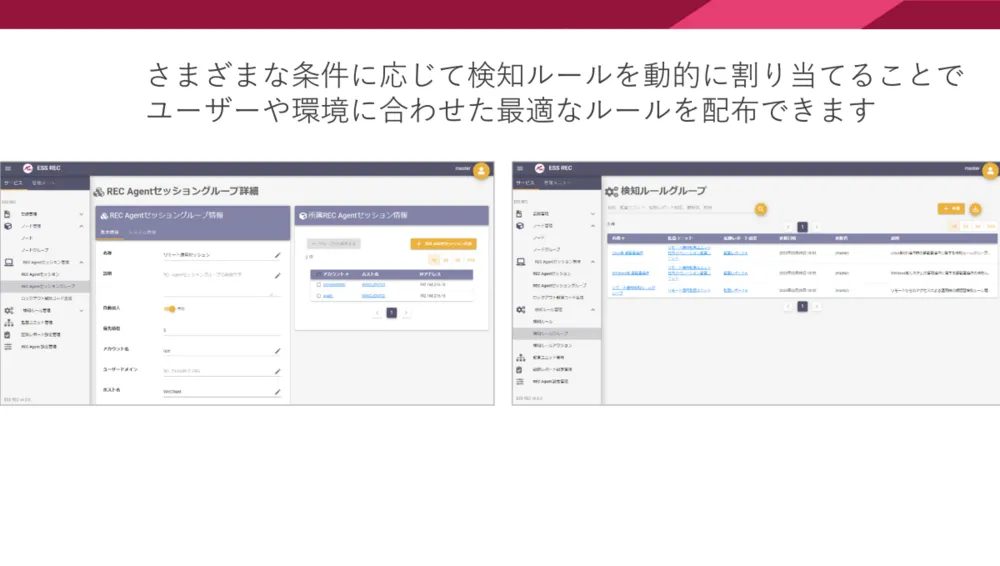This screenshot has width=1000, height=566.
Task: Collapse detection rule management chevron in 検知ルールグループ sidebar
Action: coord(592,309)
